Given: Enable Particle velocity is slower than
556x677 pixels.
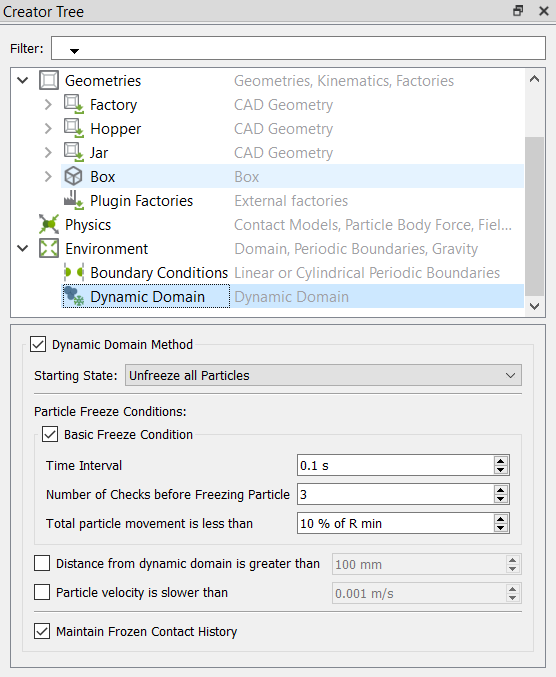Looking at the screenshot, I should point(42,592).
